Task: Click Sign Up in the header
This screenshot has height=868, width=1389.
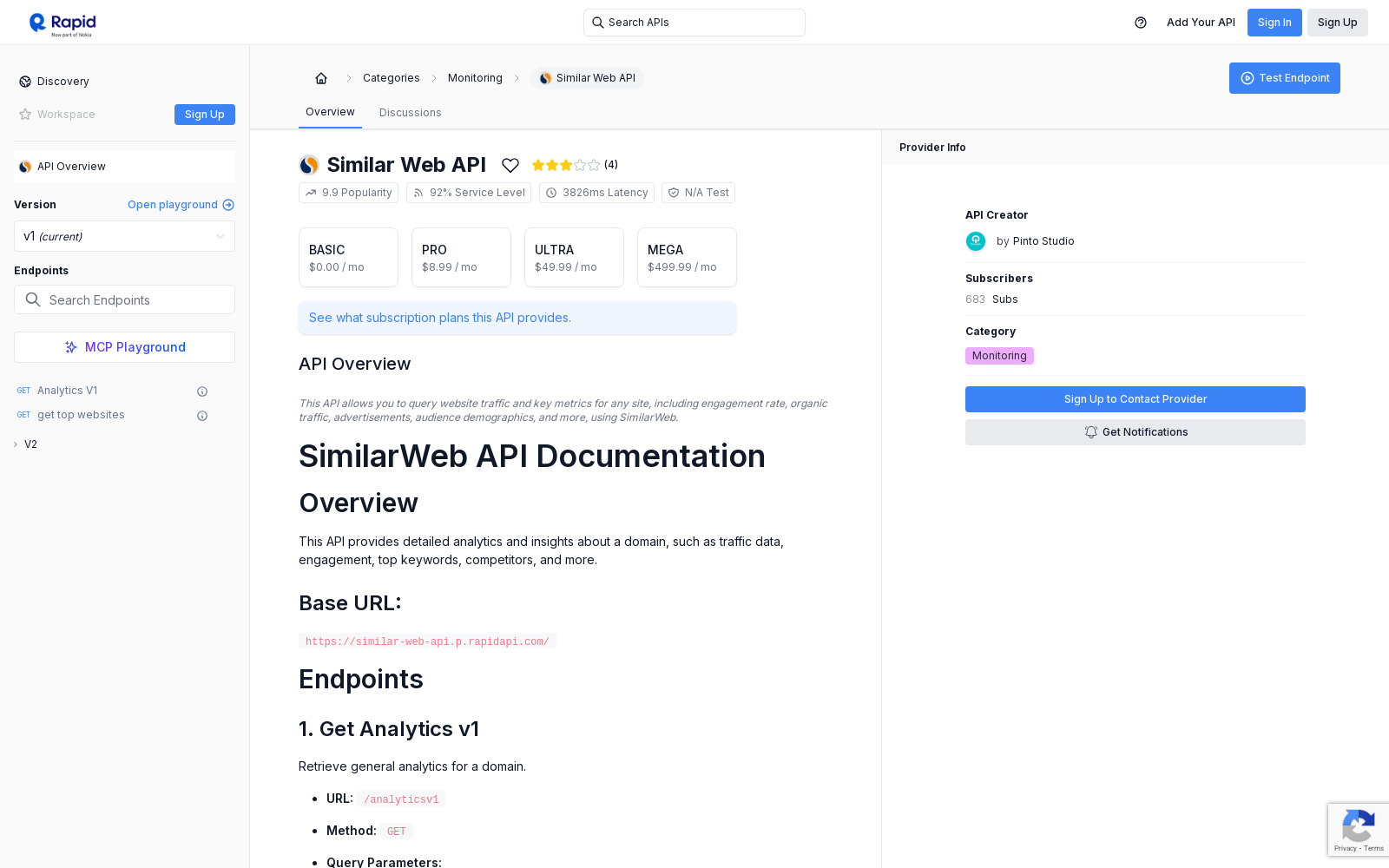Action: (x=1338, y=23)
